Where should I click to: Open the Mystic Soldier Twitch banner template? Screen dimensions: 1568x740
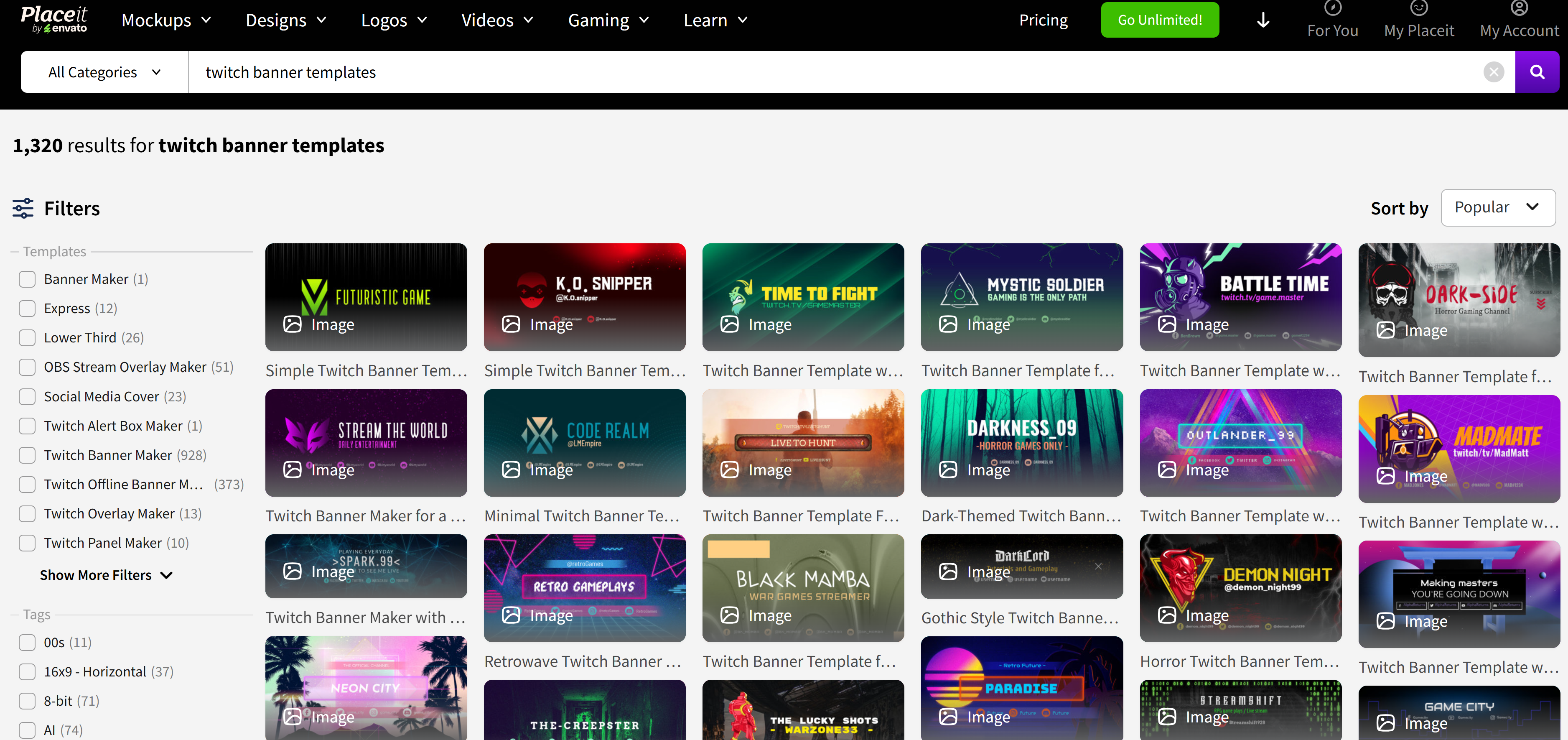(1022, 297)
